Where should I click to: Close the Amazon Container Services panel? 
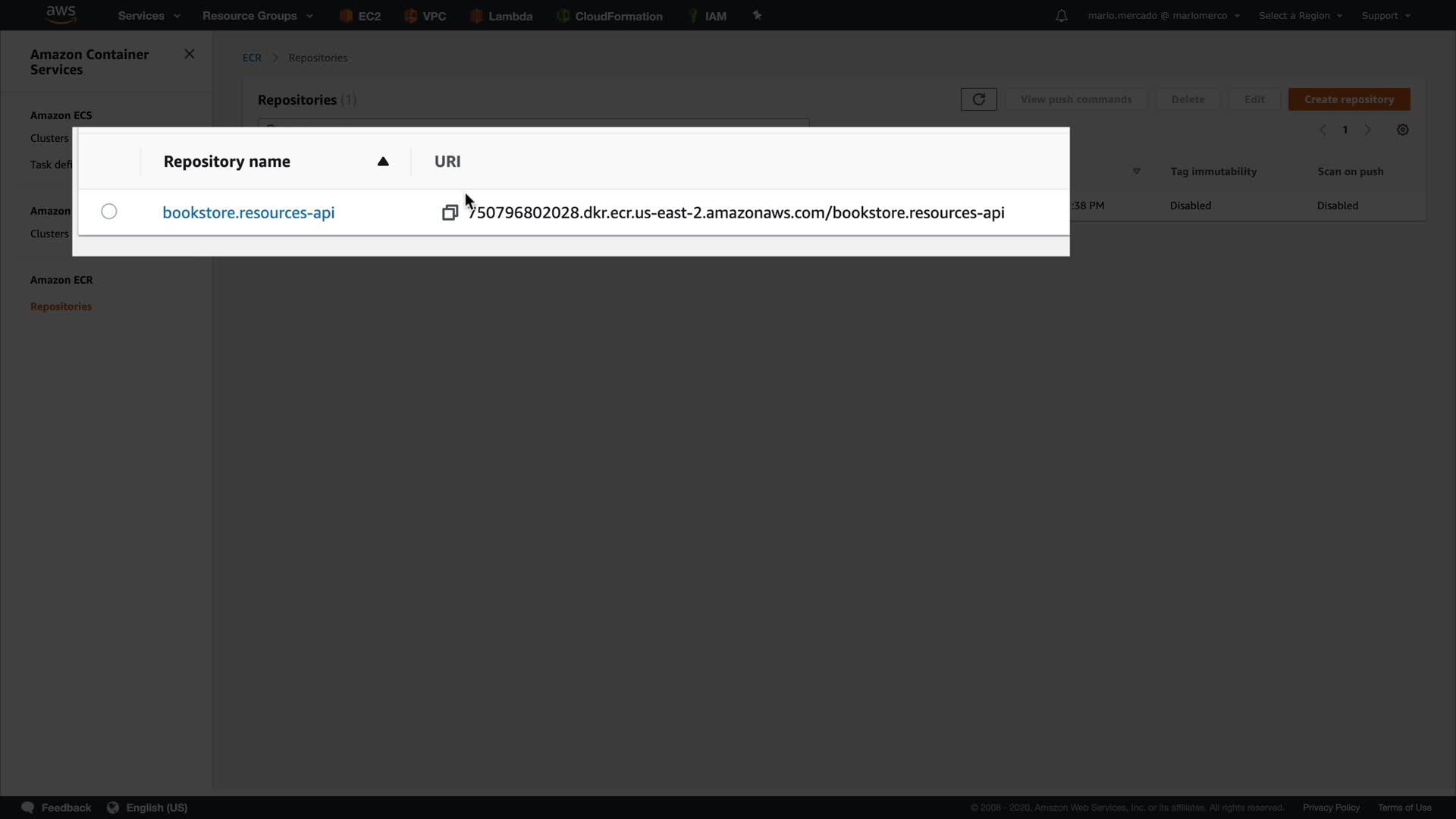click(x=190, y=54)
